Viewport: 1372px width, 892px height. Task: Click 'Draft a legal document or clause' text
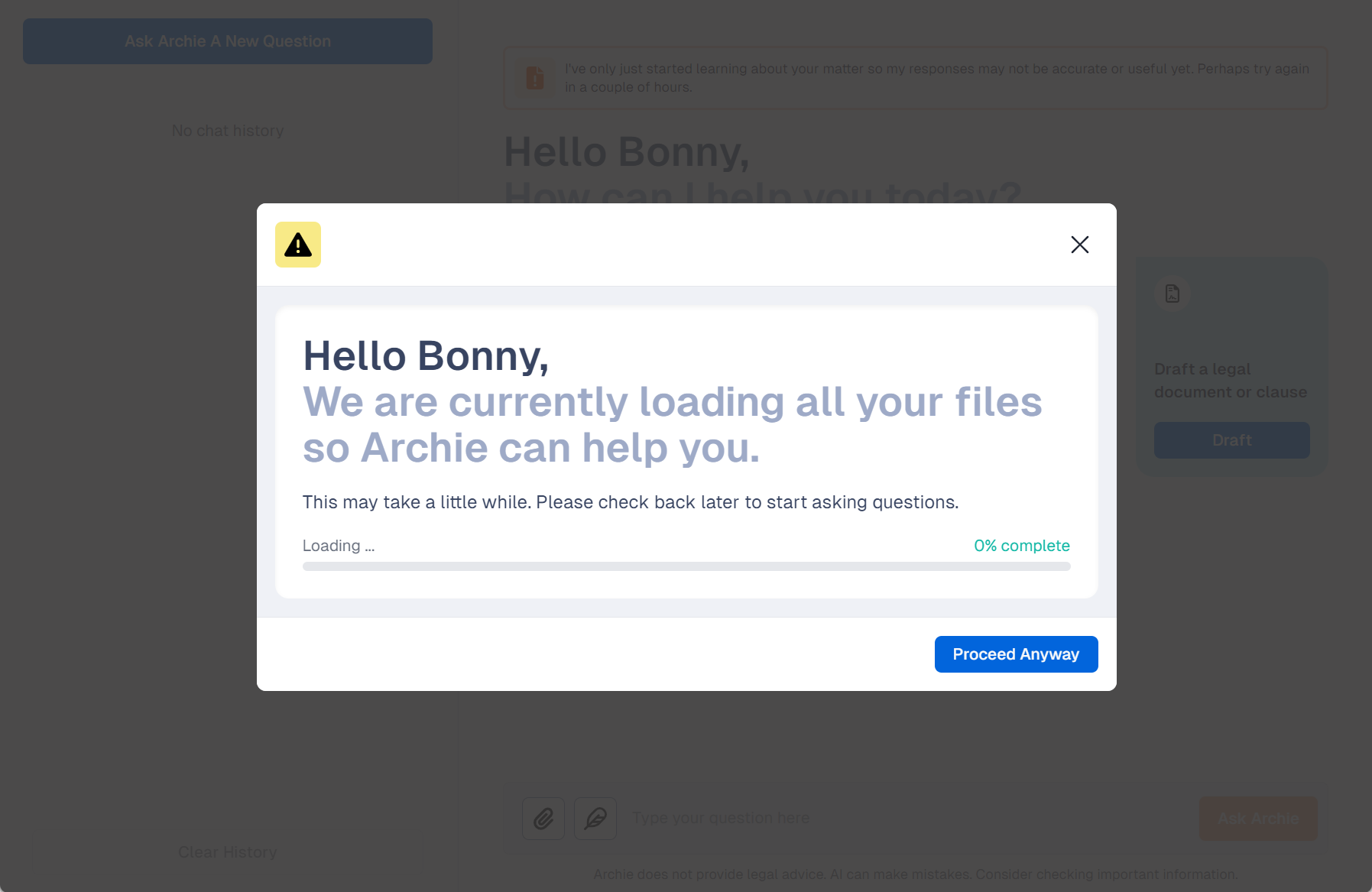pos(1231,381)
